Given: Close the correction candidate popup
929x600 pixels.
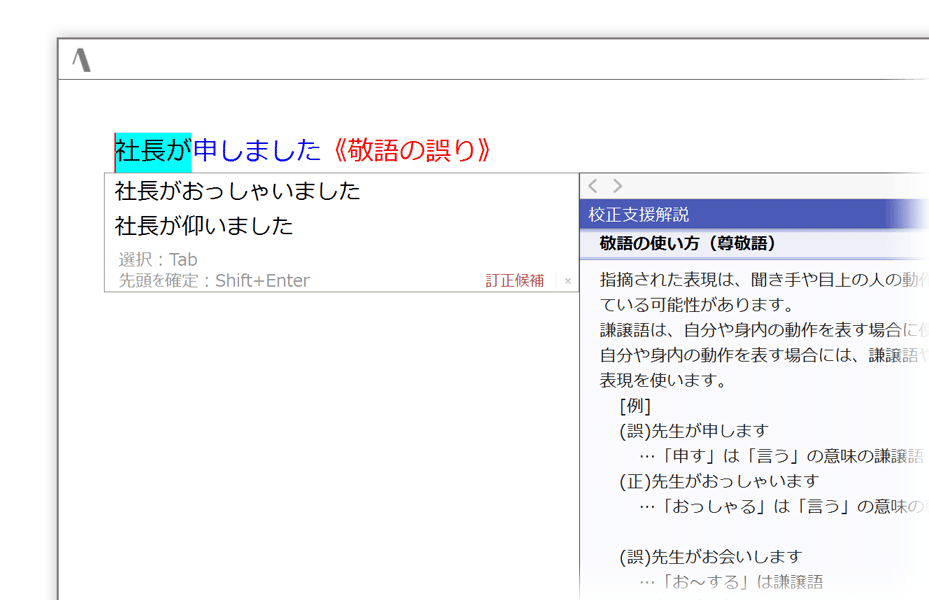Looking at the screenshot, I should pyautogui.click(x=568, y=281).
